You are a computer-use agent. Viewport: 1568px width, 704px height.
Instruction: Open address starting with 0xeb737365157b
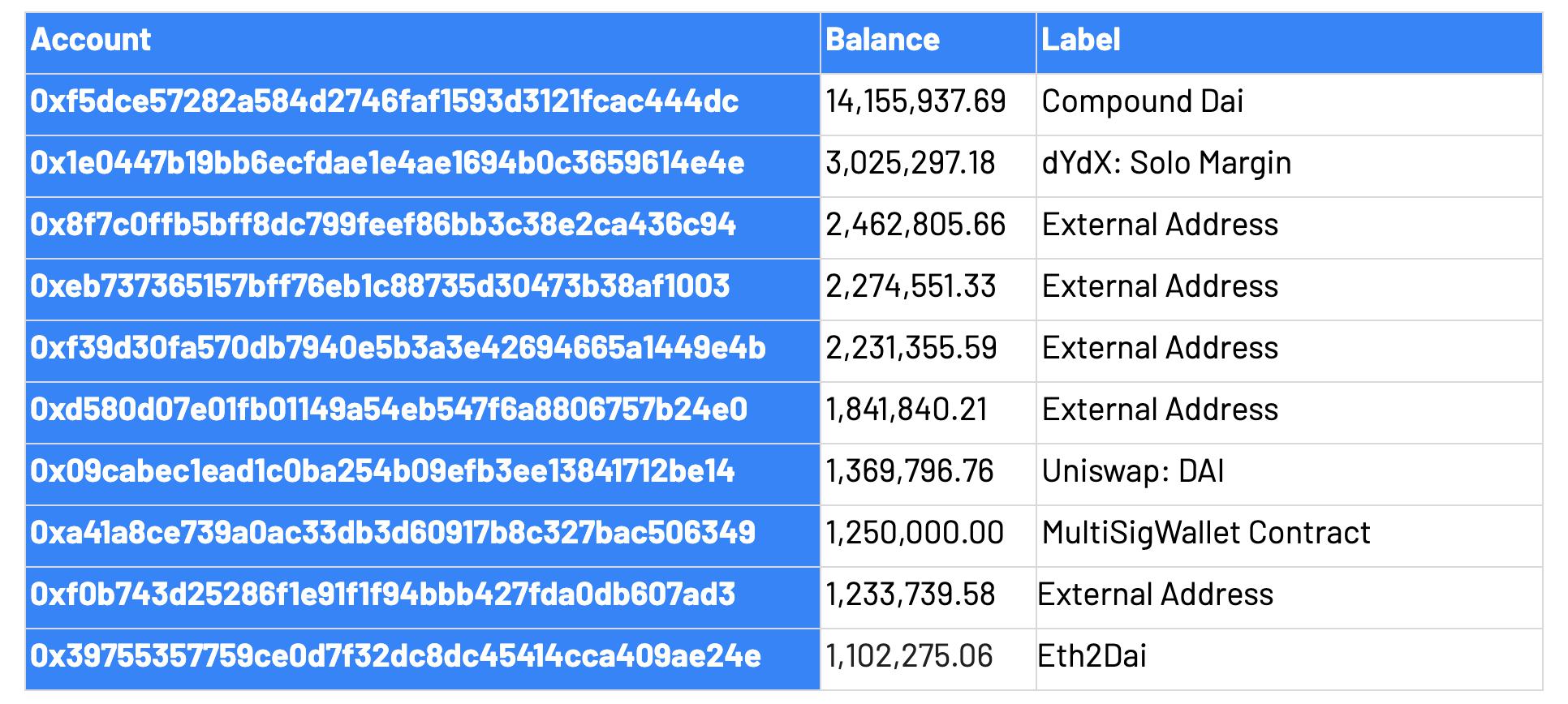tap(380, 286)
